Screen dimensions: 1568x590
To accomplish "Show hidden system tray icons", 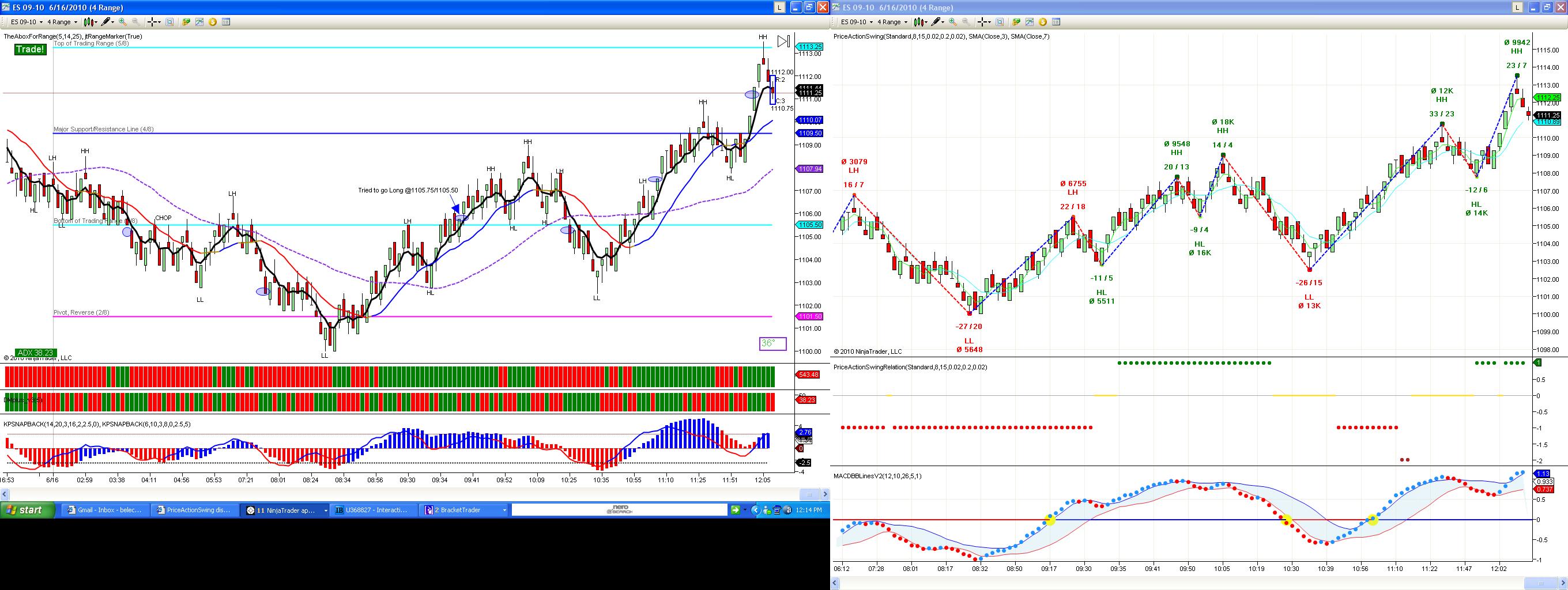I will coord(756,510).
